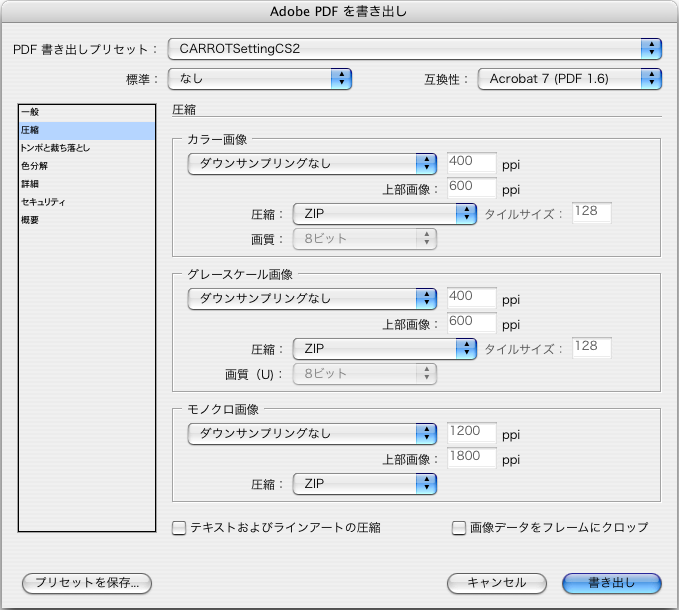Select トンボと裁ち落とし in the sidebar

pos(87,148)
